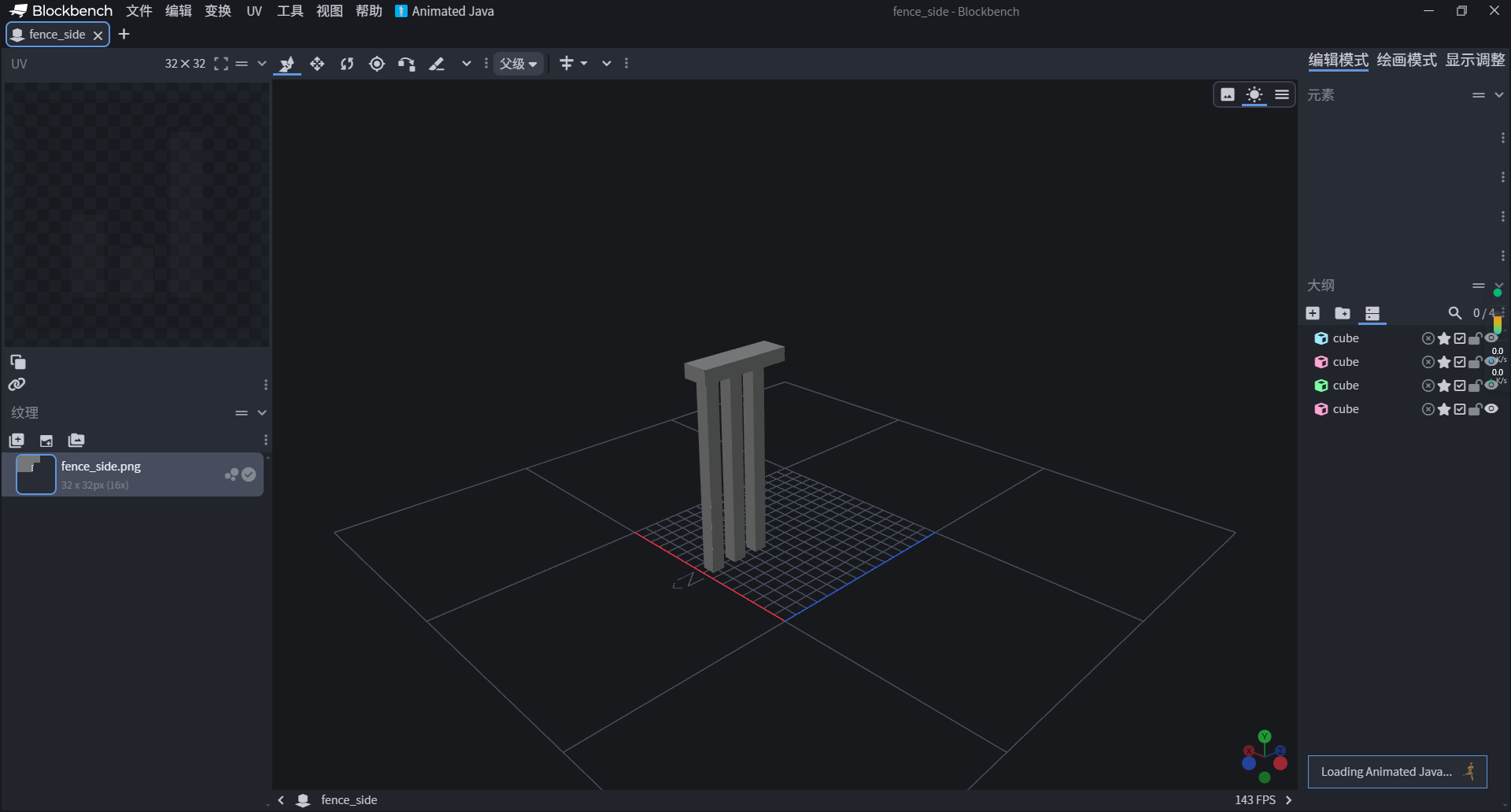
Task: Open the 视图 menu
Action: pyautogui.click(x=330, y=11)
